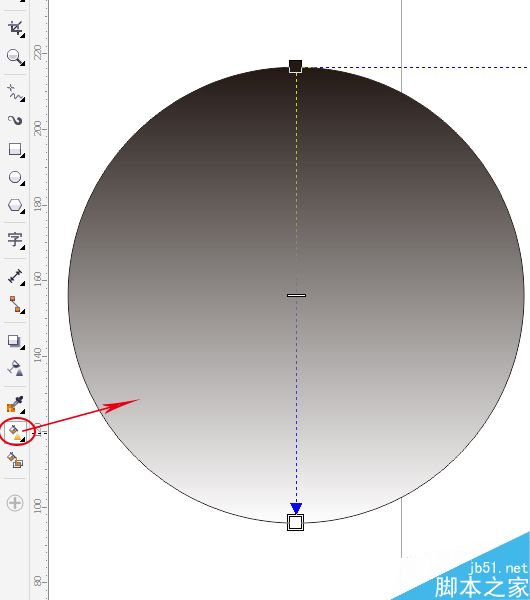The height and width of the screenshot is (600, 530).
Task: Select the white end gradient color node
Action: pyautogui.click(x=295, y=522)
